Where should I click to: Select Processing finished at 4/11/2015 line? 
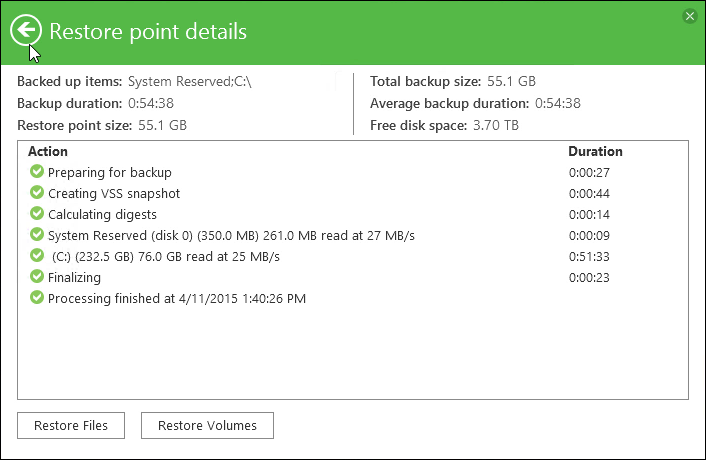coord(353,298)
